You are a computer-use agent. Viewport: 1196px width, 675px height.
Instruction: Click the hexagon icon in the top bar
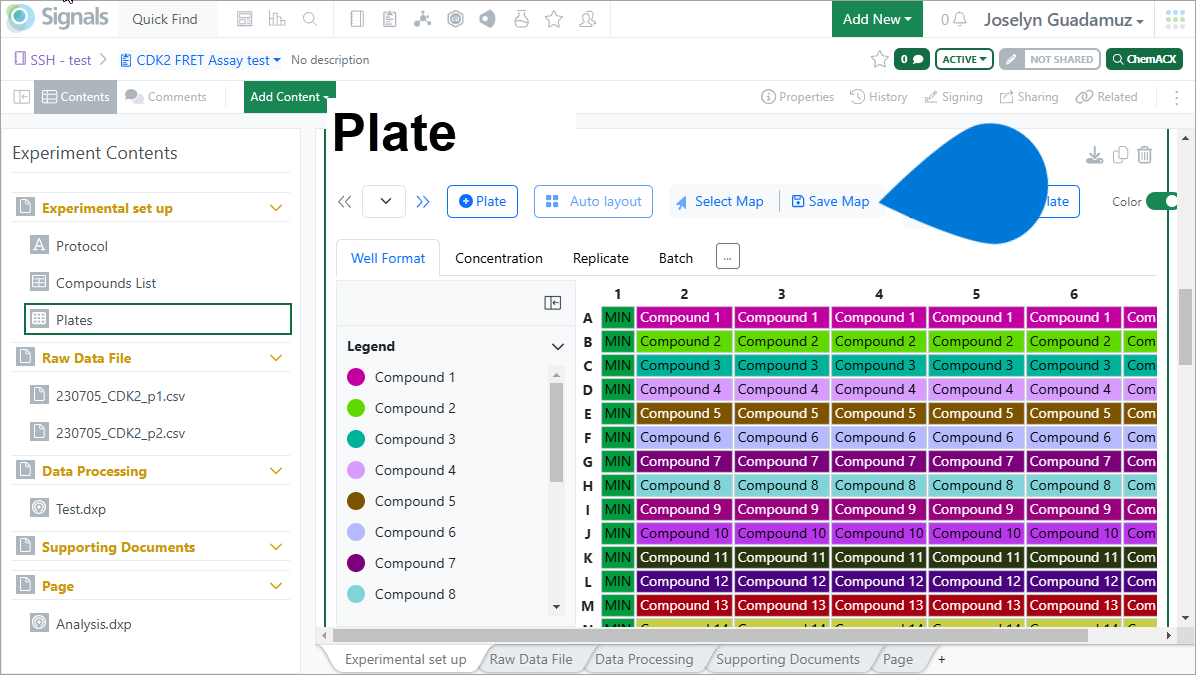(455, 19)
